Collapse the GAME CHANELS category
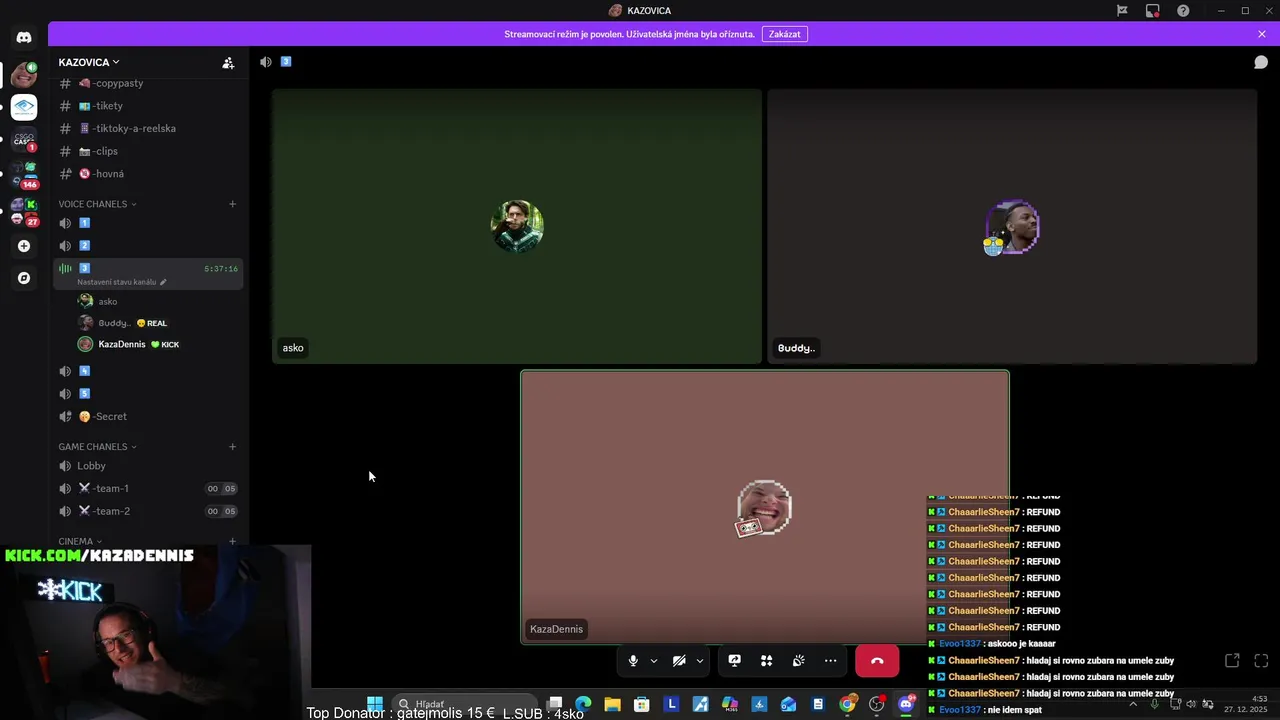Viewport: 1280px width, 720px height. point(97,447)
